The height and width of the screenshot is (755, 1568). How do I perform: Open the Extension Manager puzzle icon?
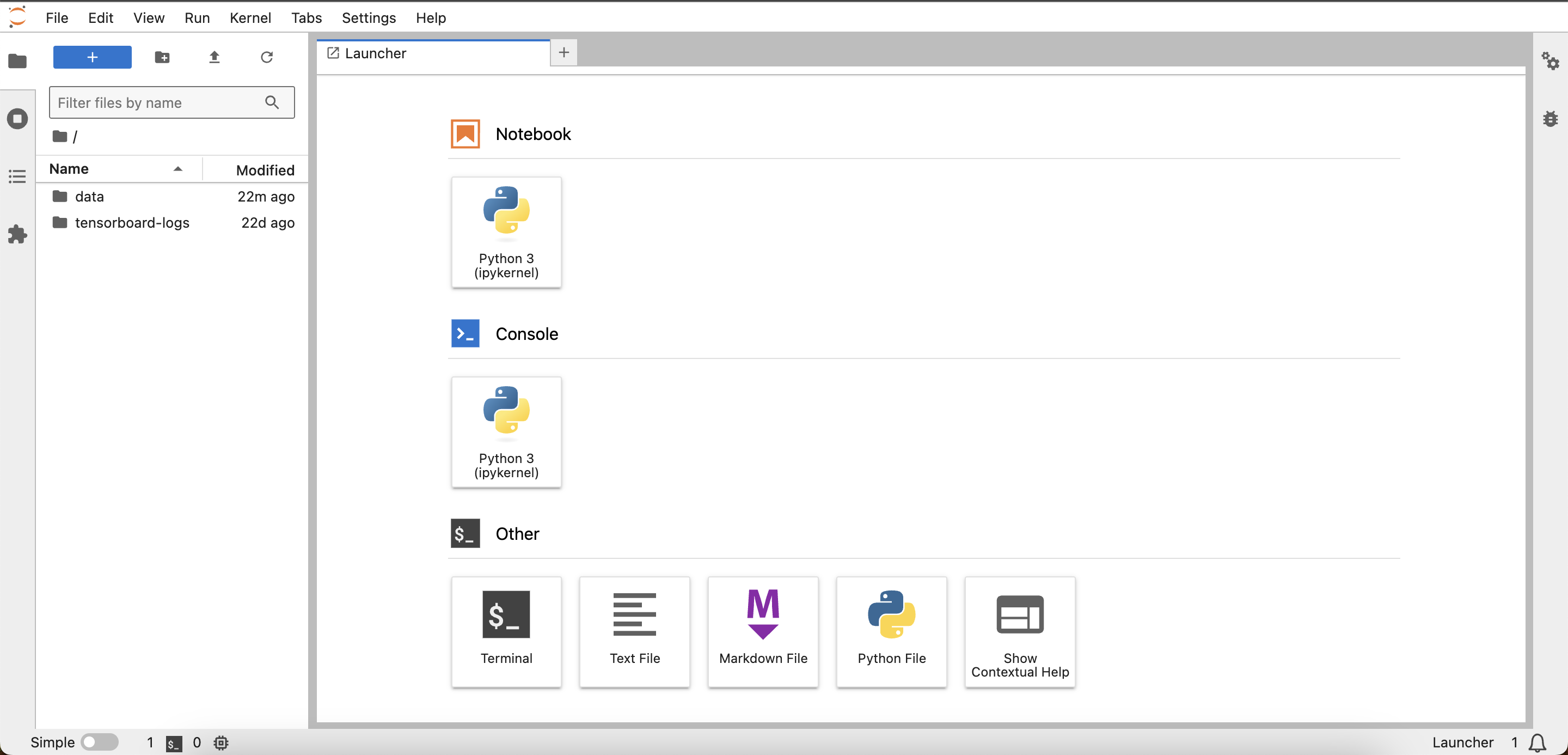(x=17, y=234)
